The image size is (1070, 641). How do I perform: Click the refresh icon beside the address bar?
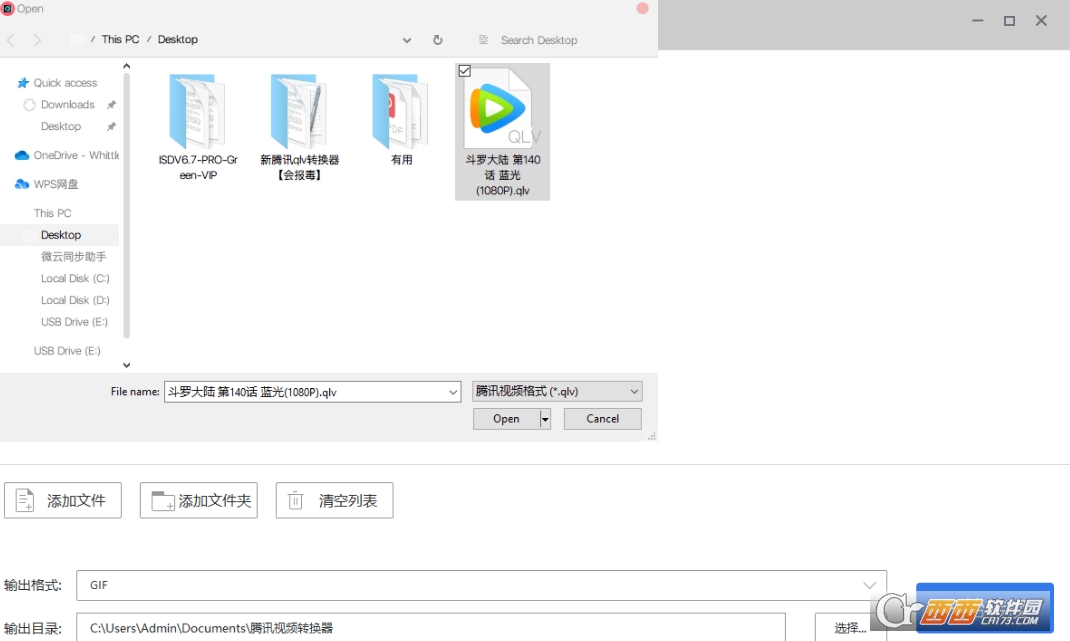[x=437, y=40]
